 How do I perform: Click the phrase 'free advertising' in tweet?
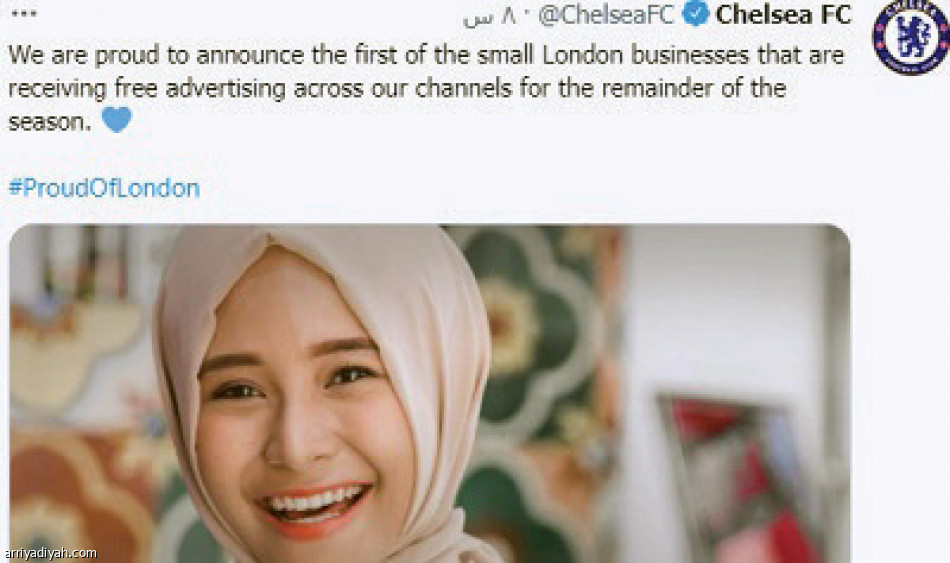click(200, 89)
